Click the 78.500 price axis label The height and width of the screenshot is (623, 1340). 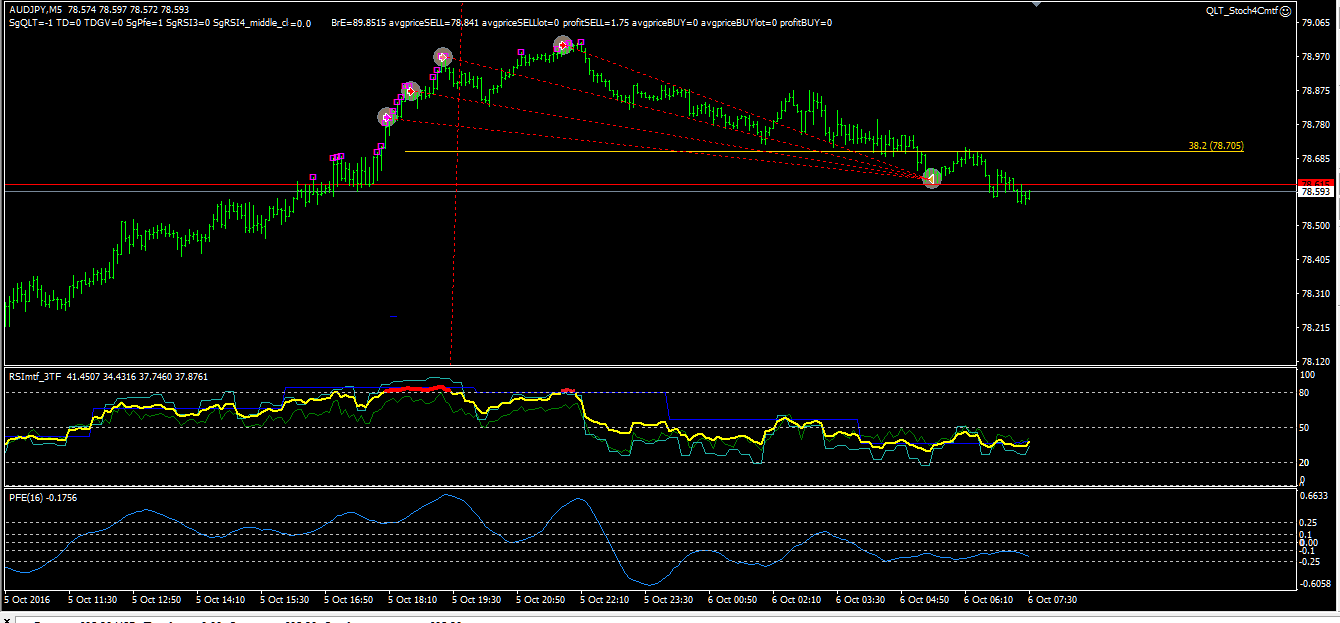coord(1315,226)
